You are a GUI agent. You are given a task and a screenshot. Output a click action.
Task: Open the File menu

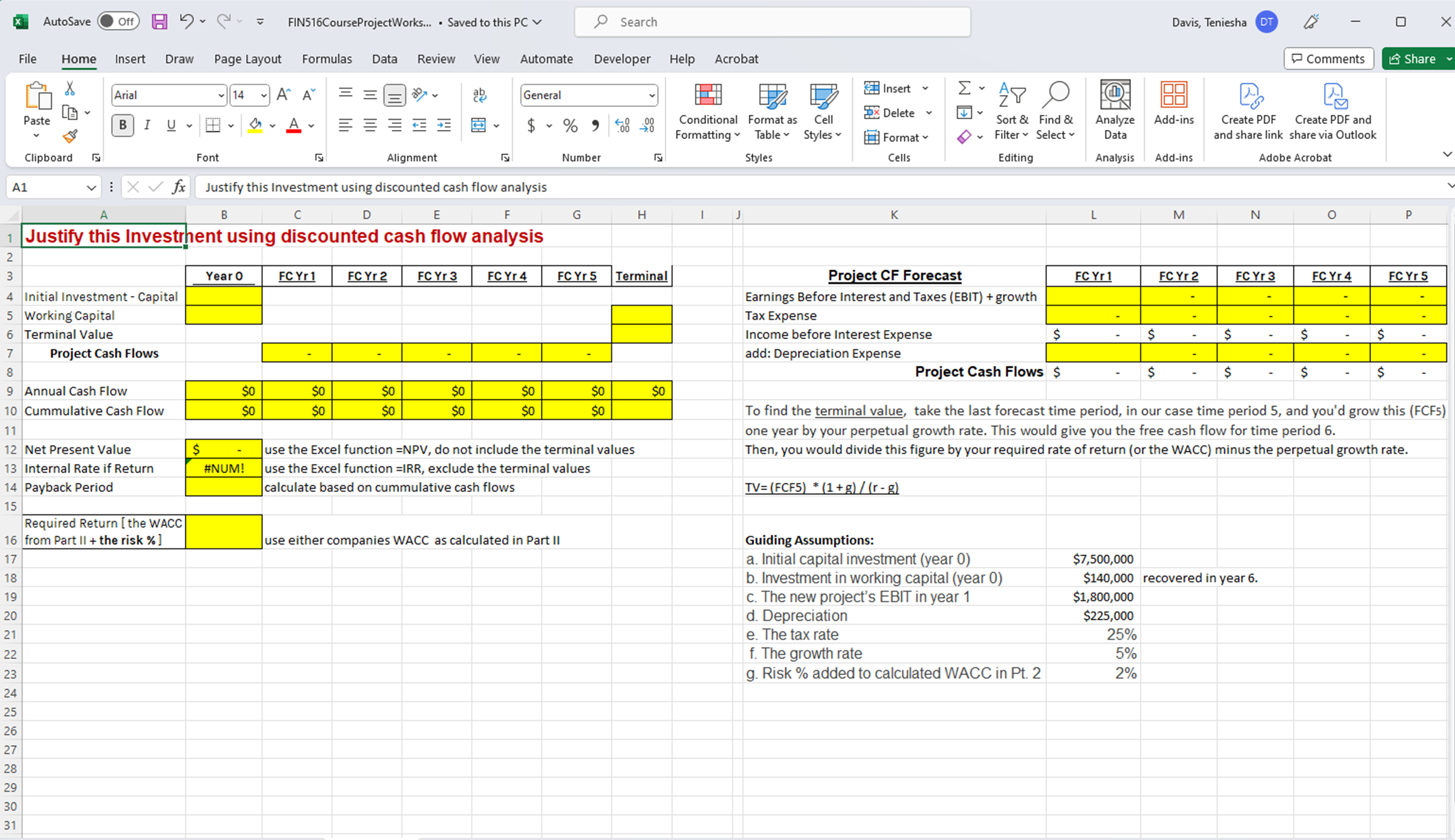pos(27,59)
